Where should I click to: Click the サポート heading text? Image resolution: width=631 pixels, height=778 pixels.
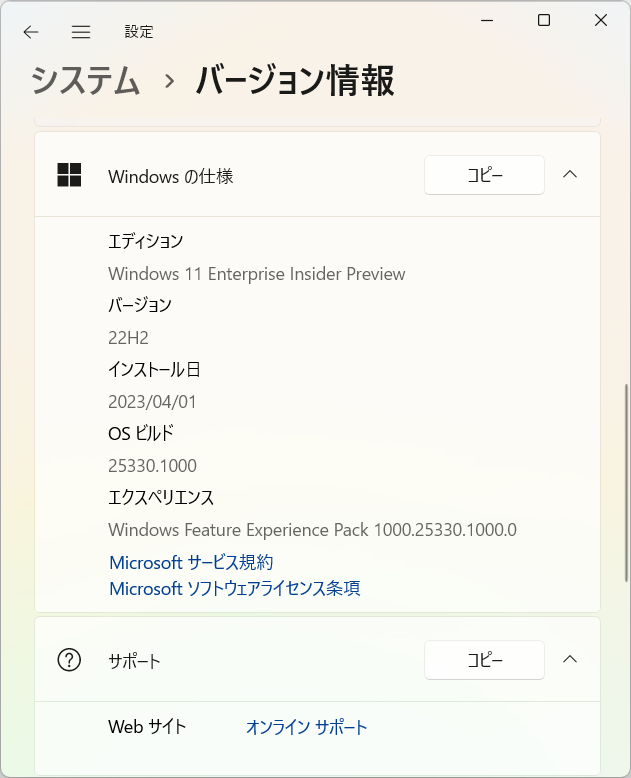click(x=134, y=661)
